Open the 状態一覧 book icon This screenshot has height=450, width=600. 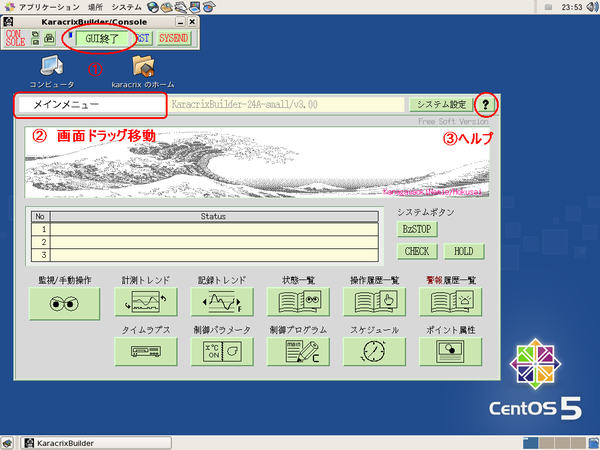pyautogui.click(x=298, y=302)
